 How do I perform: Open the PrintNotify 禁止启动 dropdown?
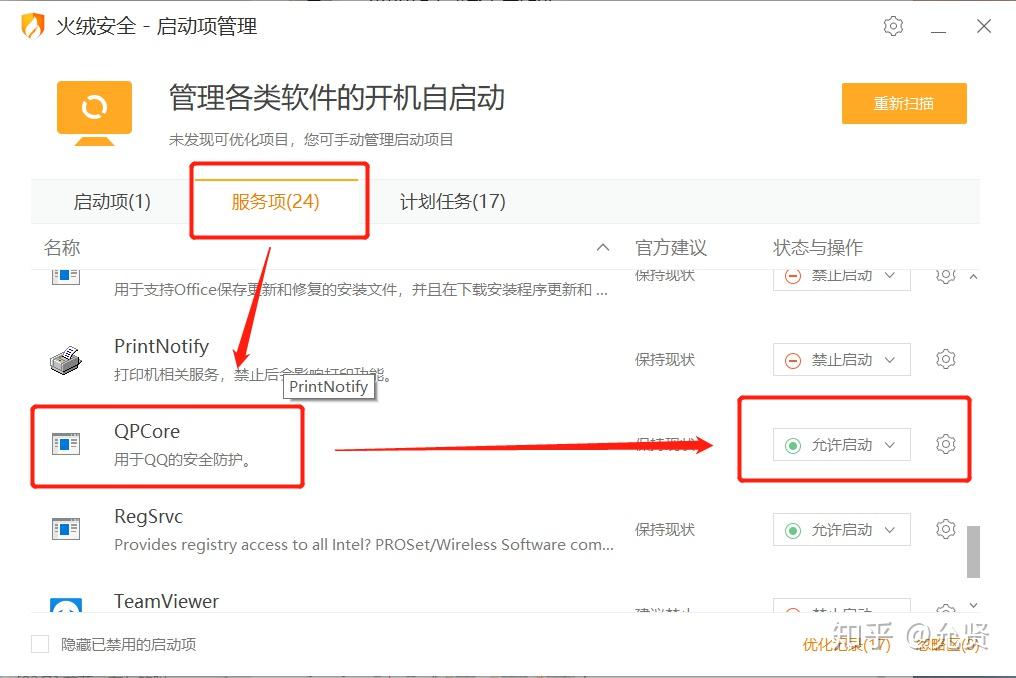(841, 359)
